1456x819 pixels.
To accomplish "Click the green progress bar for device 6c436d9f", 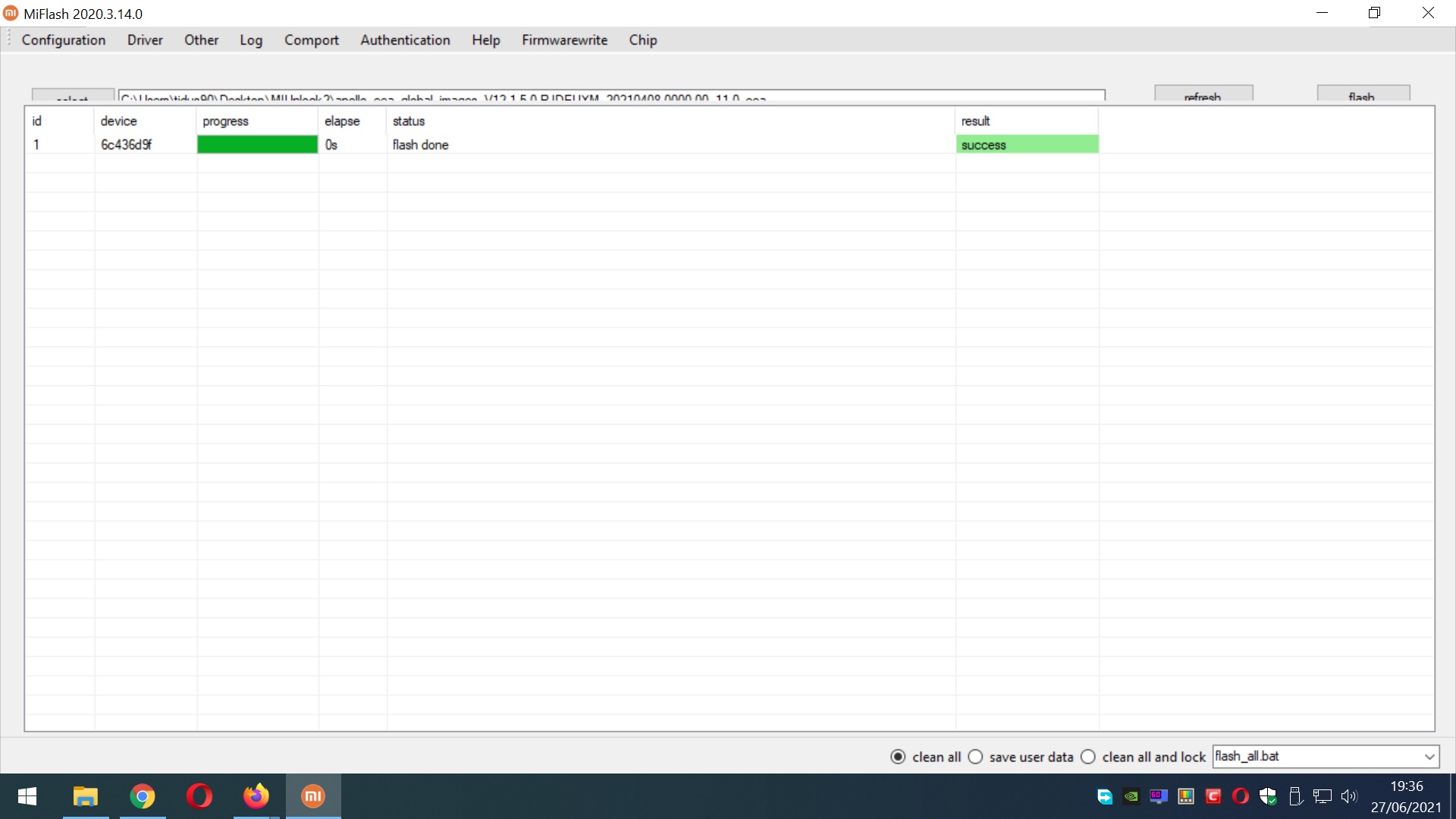I will tap(257, 145).
